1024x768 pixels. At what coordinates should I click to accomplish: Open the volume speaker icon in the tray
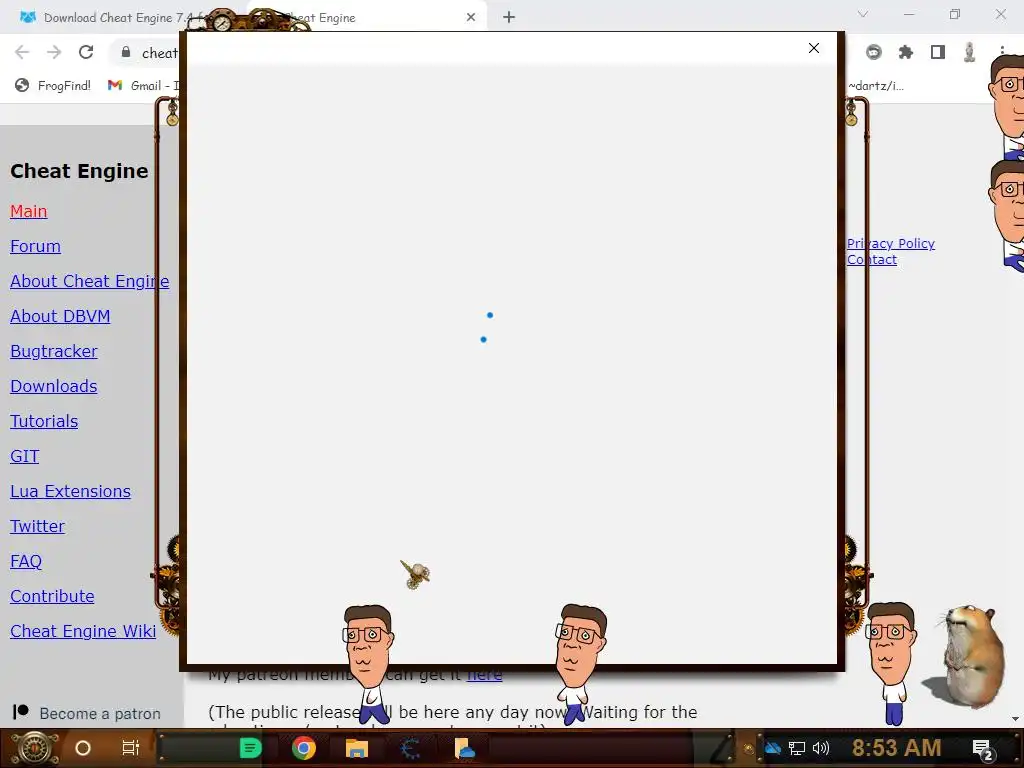(820, 748)
